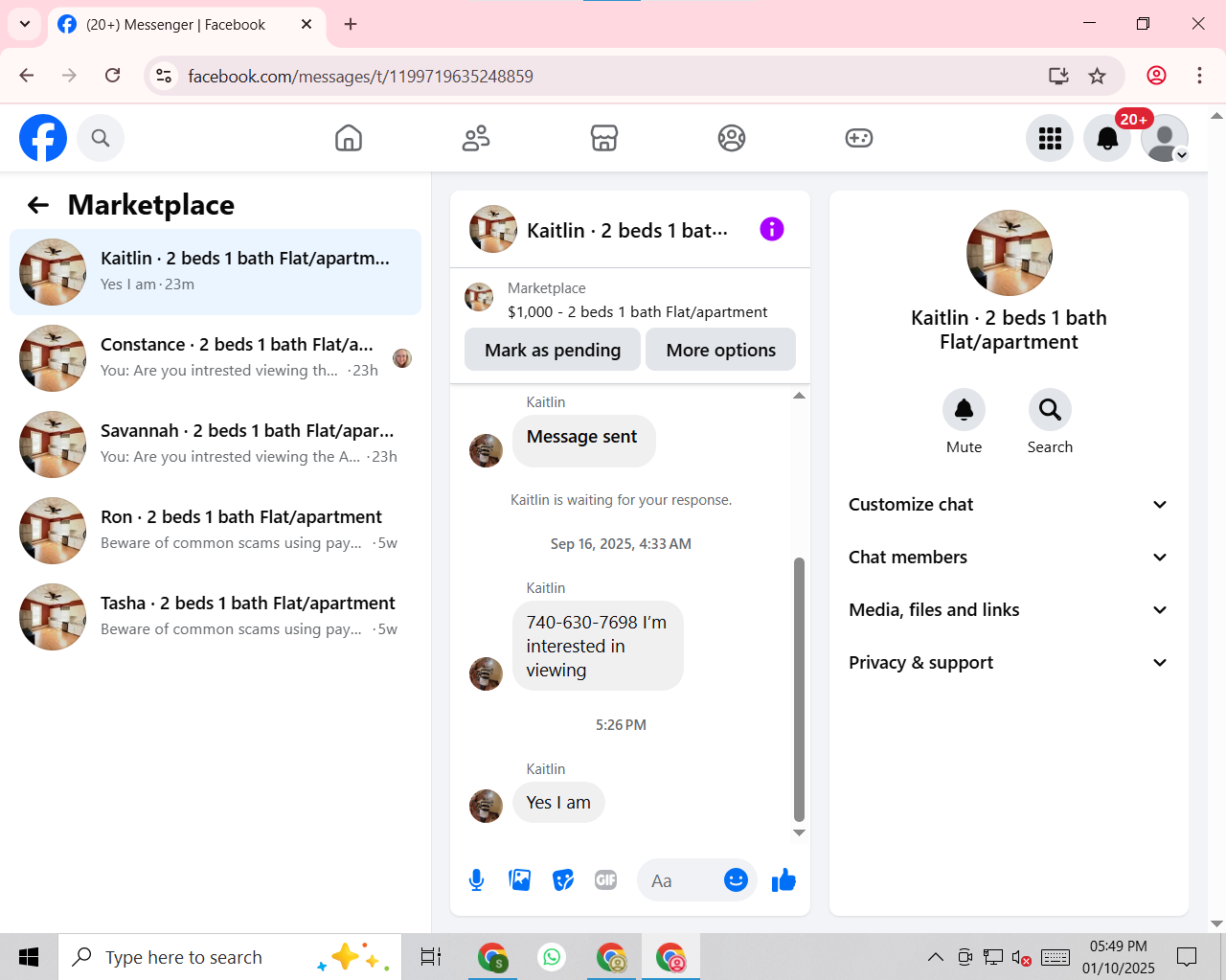The height and width of the screenshot is (980, 1226).
Task: Choose a sticker from the sticker icon
Action: (x=563, y=880)
